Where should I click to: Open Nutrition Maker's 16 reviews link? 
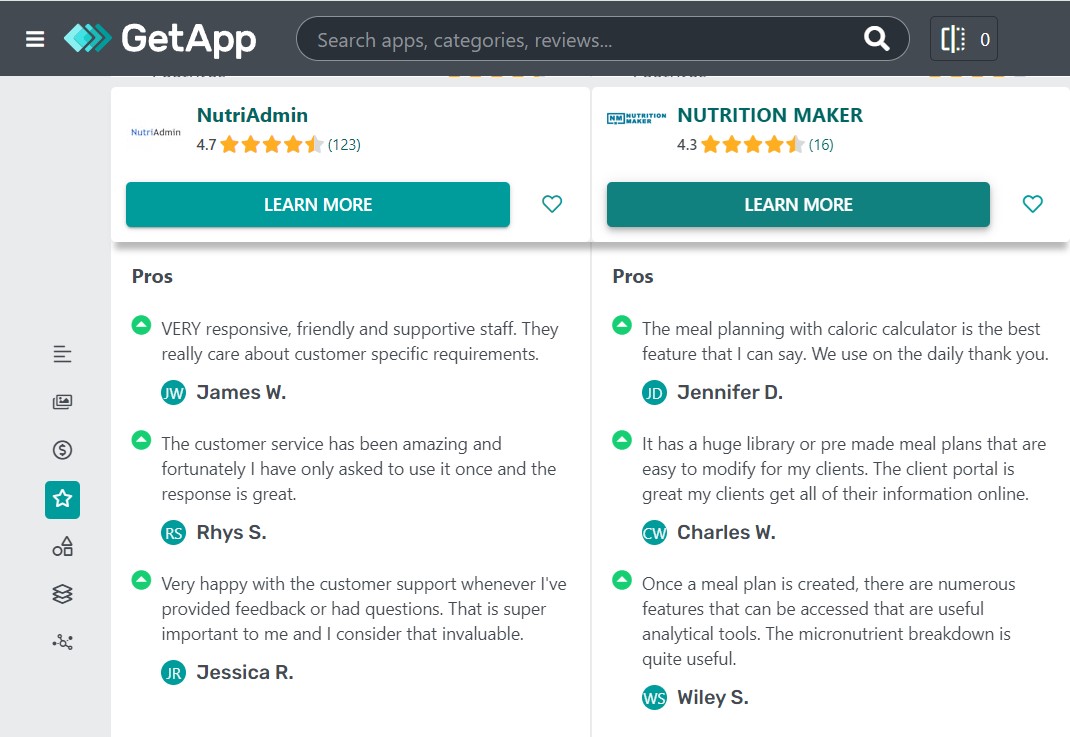[819, 144]
